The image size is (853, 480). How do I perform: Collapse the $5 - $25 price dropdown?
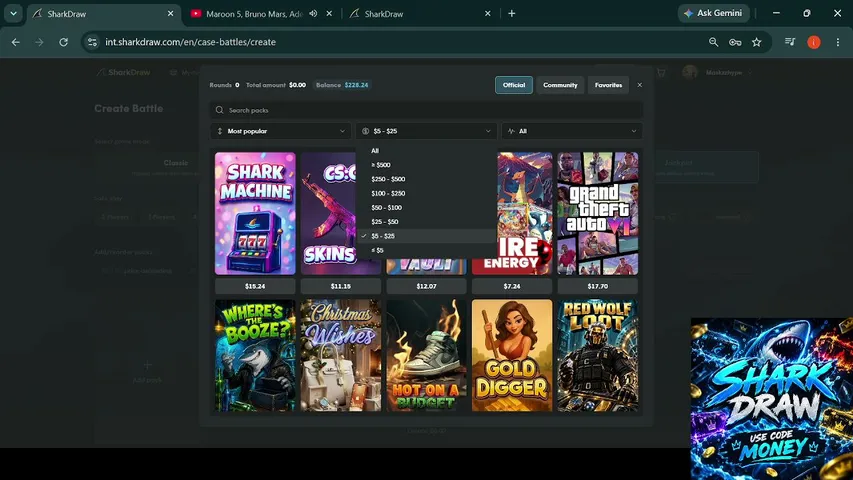tap(426, 131)
